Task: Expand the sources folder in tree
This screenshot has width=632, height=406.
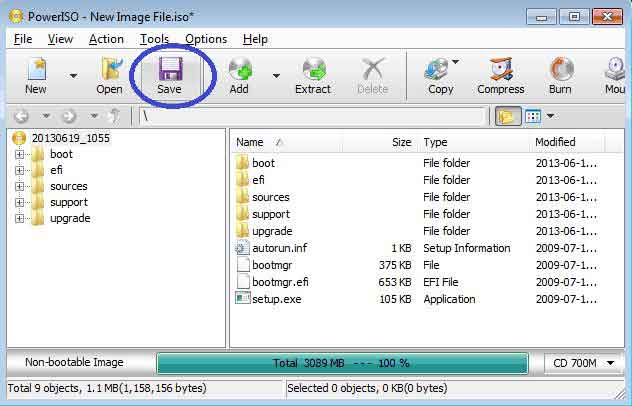Action: coord(19,187)
